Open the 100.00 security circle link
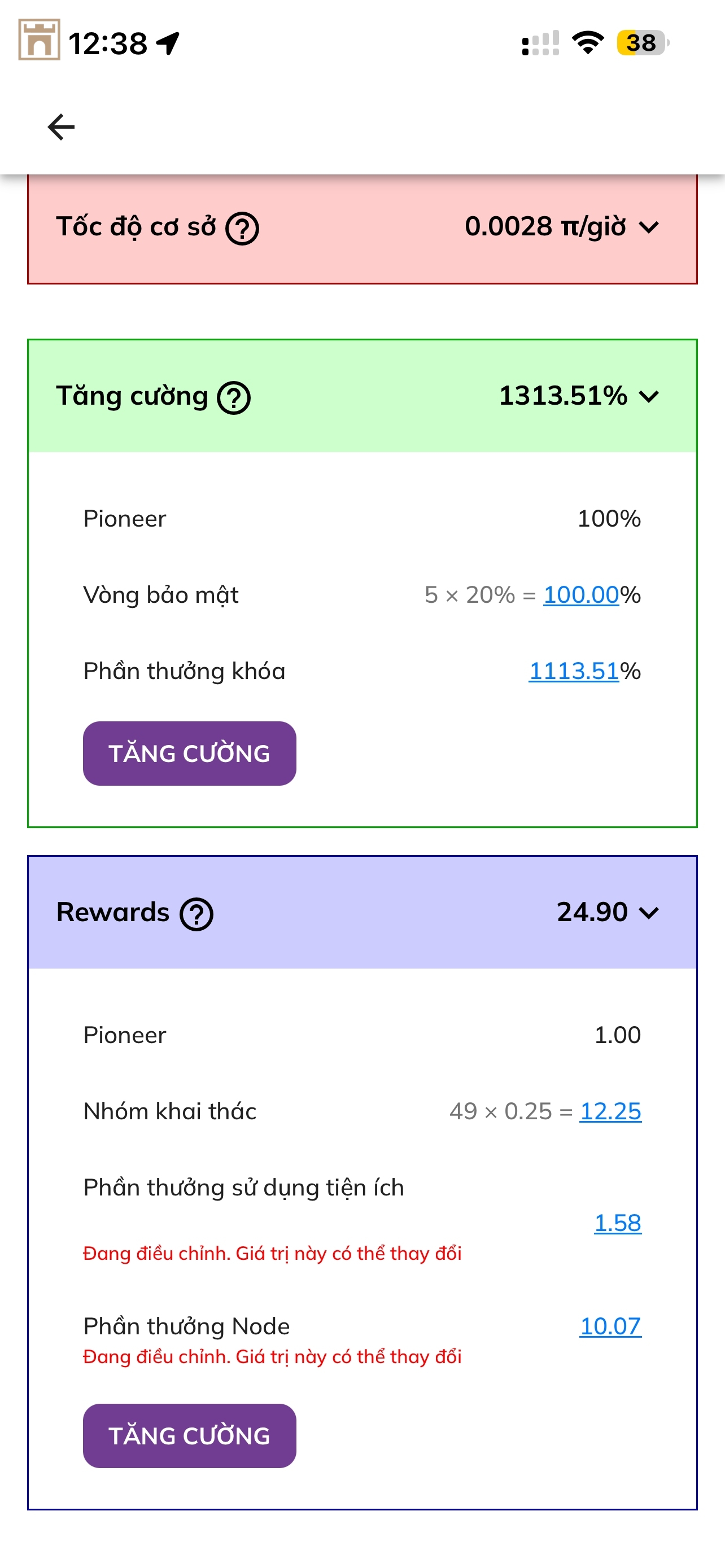 [x=580, y=595]
